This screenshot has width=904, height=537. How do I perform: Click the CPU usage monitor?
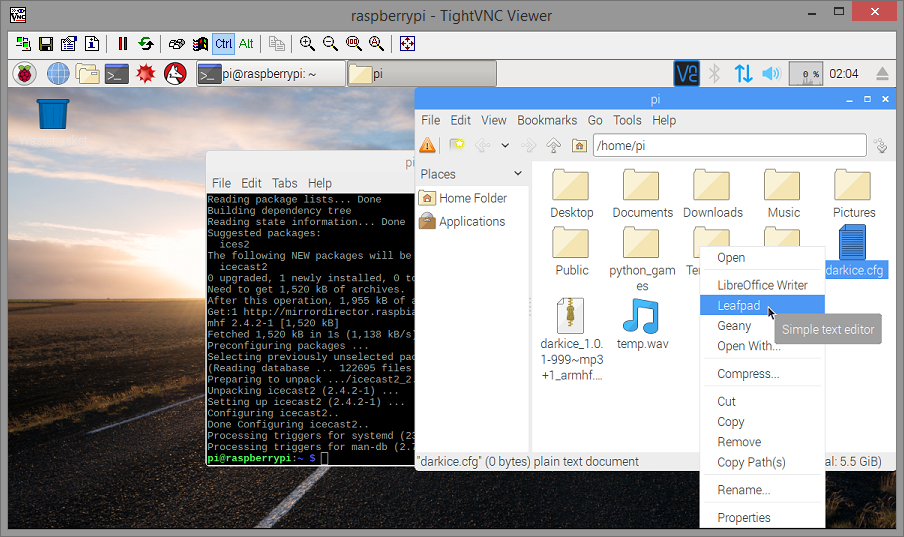point(805,74)
